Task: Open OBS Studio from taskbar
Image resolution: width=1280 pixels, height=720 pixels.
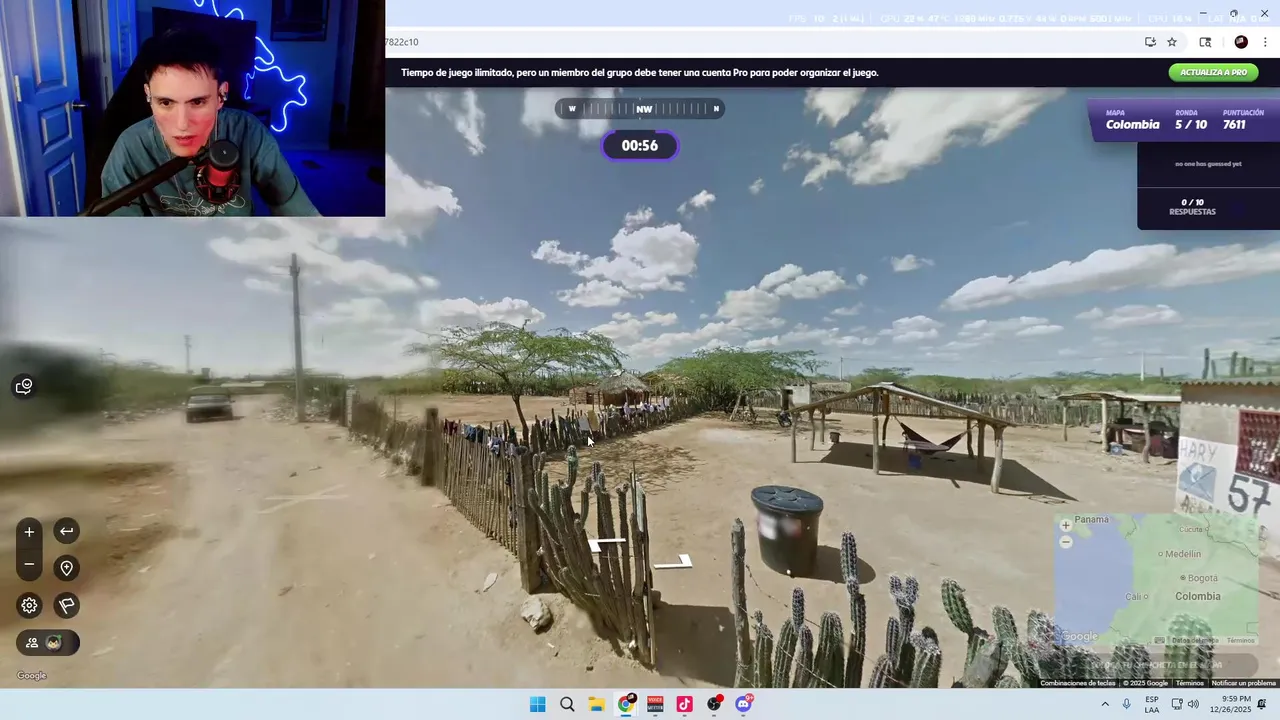Action: click(x=714, y=704)
